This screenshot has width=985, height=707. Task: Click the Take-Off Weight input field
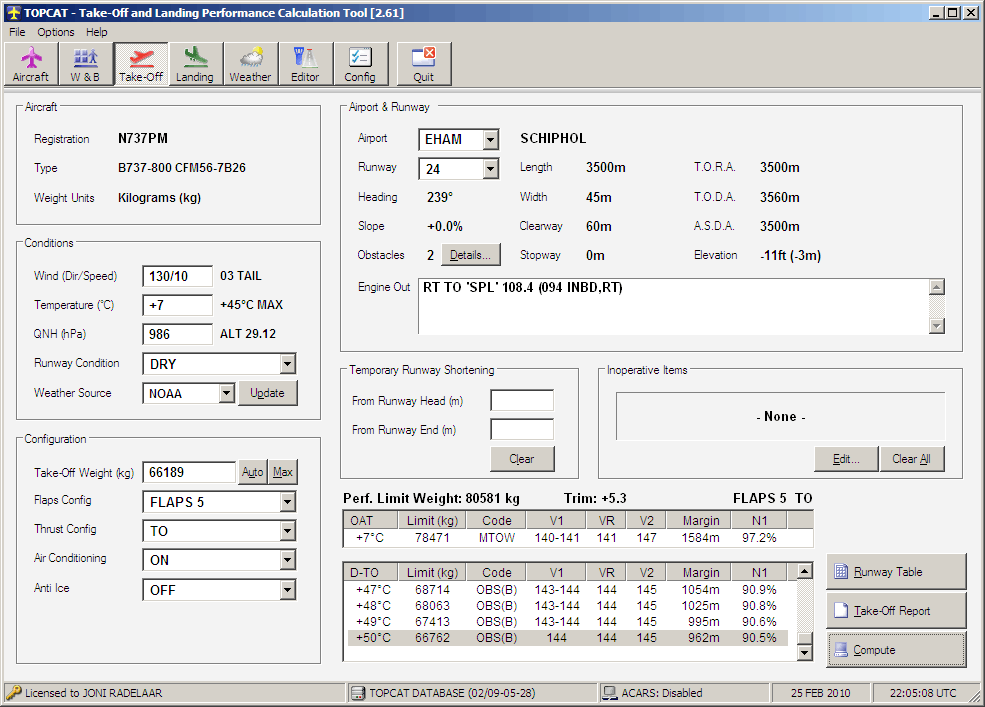(x=189, y=472)
